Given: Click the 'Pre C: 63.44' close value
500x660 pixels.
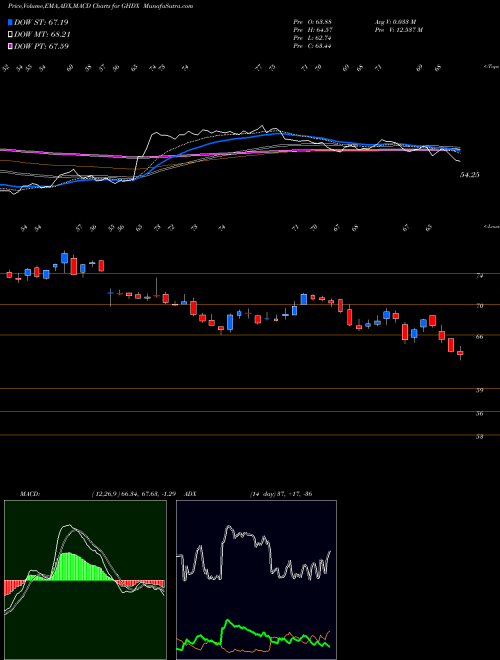Looking at the screenshot, I should pos(313,46).
